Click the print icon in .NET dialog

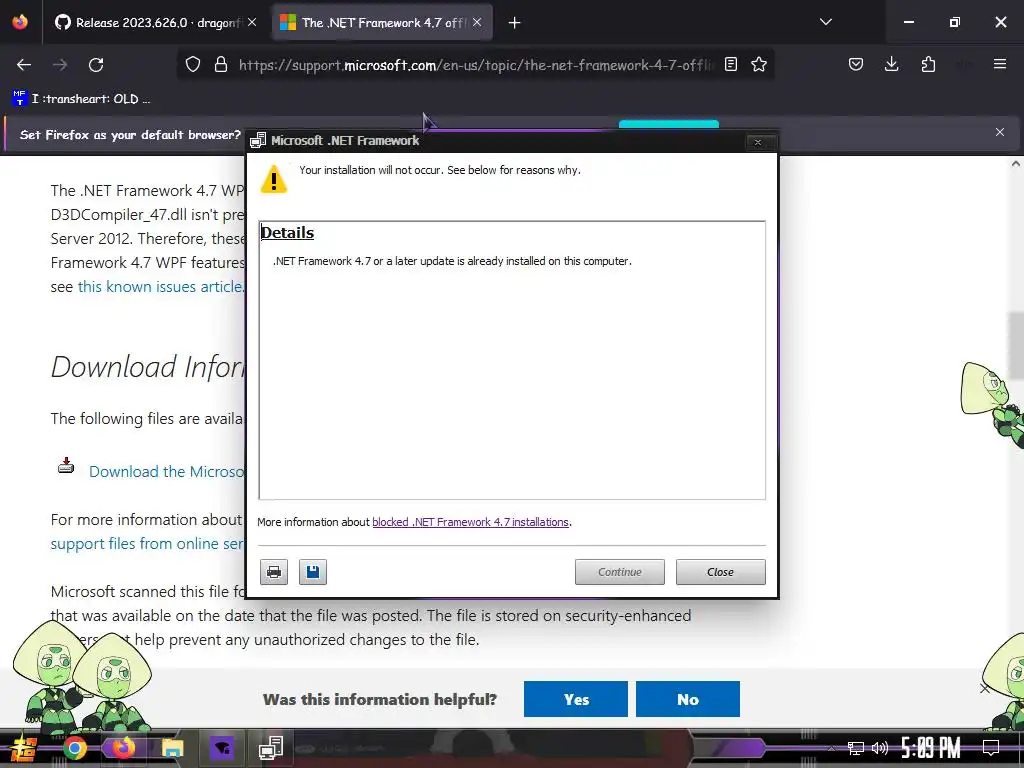click(x=274, y=572)
